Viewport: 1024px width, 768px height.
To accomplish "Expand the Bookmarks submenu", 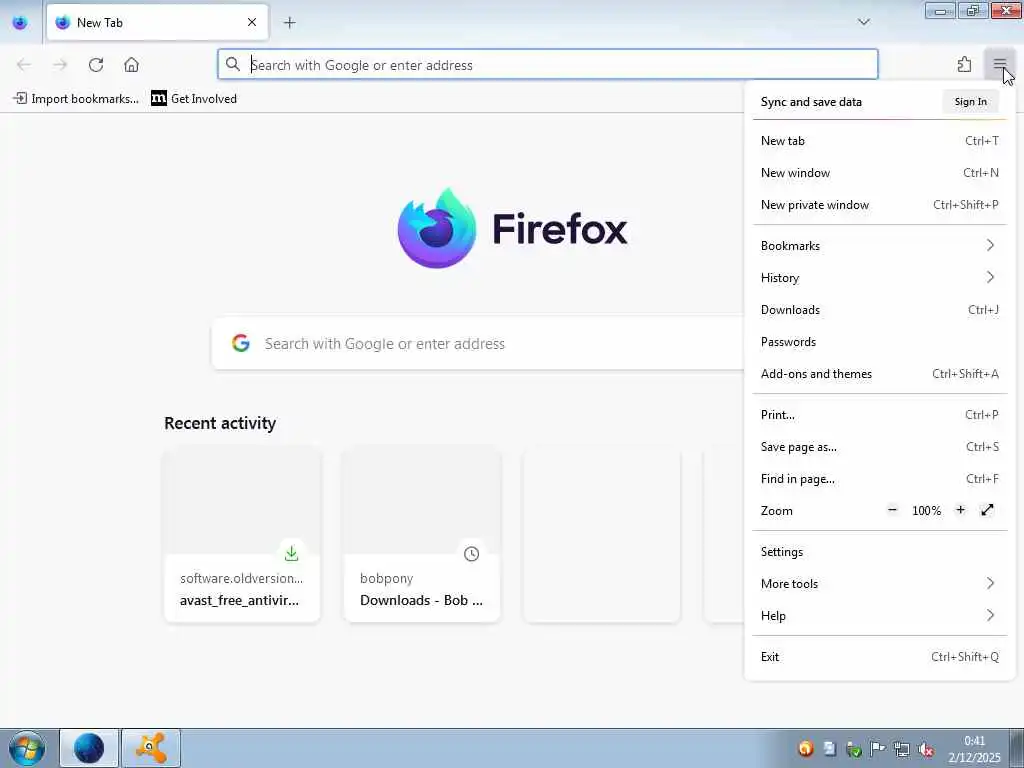I will tap(880, 246).
